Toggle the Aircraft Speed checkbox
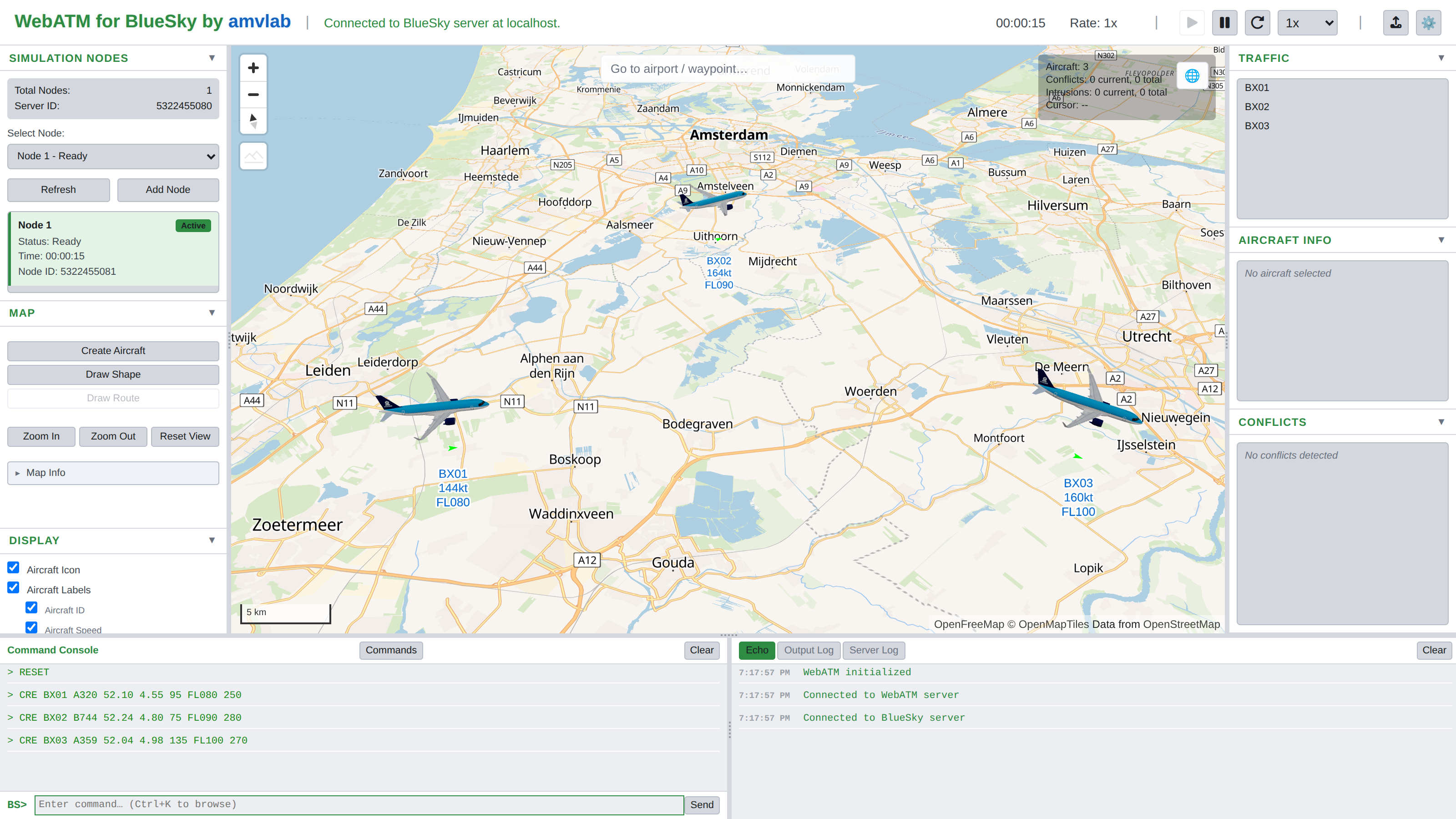Image resolution: width=1456 pixels, height=819 pixels. tap(32, 627)
